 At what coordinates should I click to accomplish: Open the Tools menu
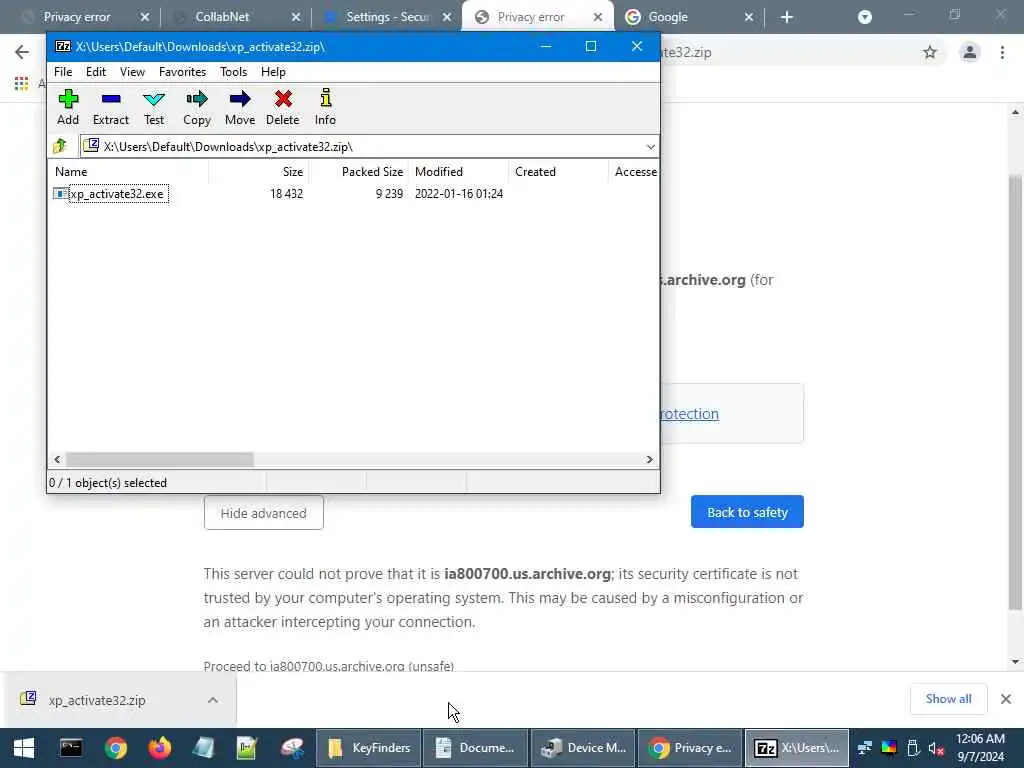coord(233,72)
